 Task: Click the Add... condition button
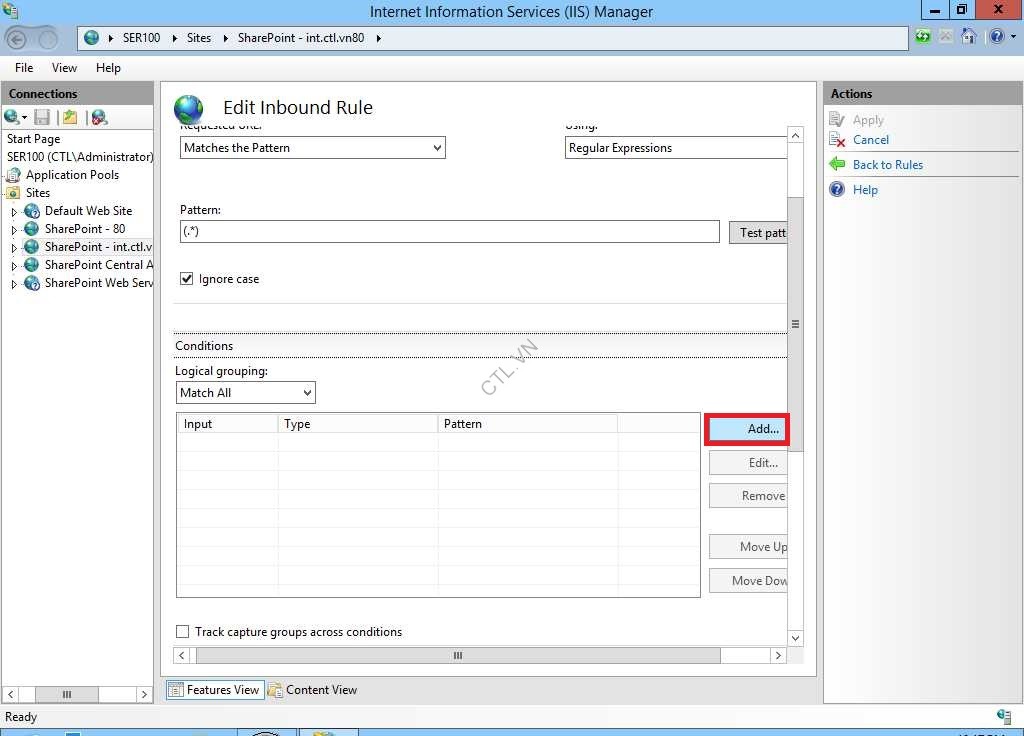click(747, 429)
